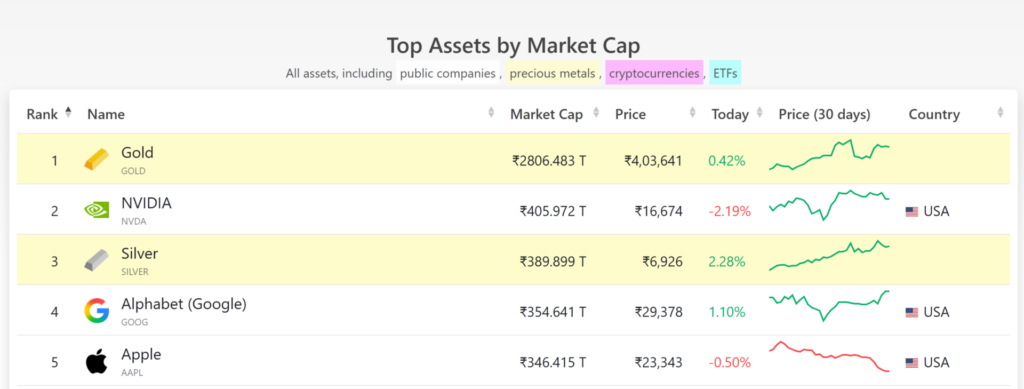Sort by Market Cap column arrows

click(596, 113)
